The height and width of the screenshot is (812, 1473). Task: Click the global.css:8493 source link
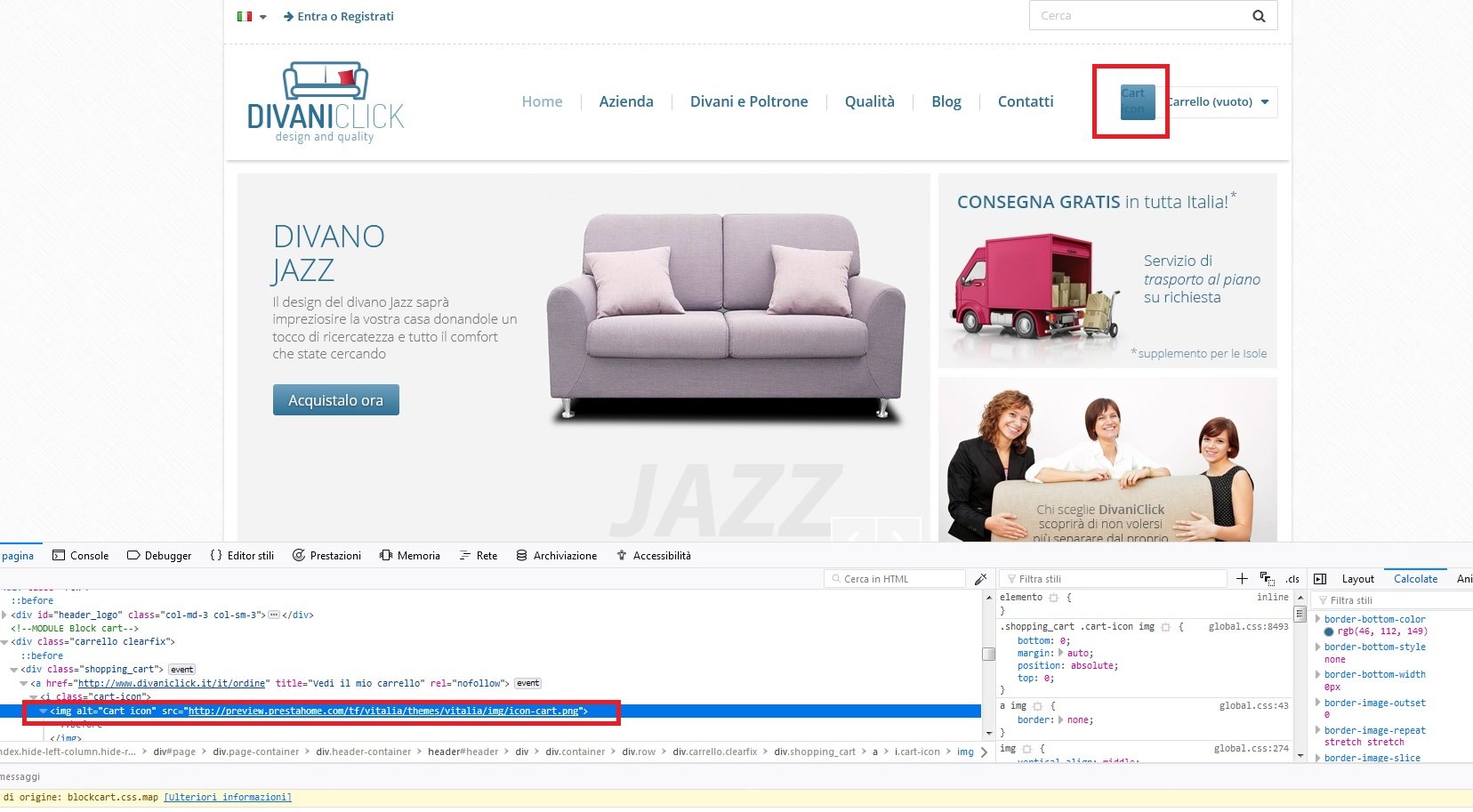(1248, 627)
